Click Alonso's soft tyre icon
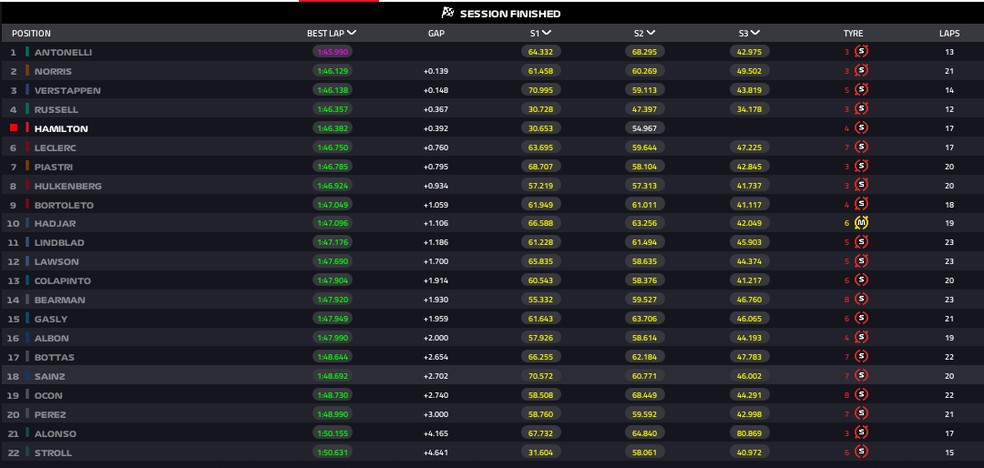984x468 pixels. [862, 433]
